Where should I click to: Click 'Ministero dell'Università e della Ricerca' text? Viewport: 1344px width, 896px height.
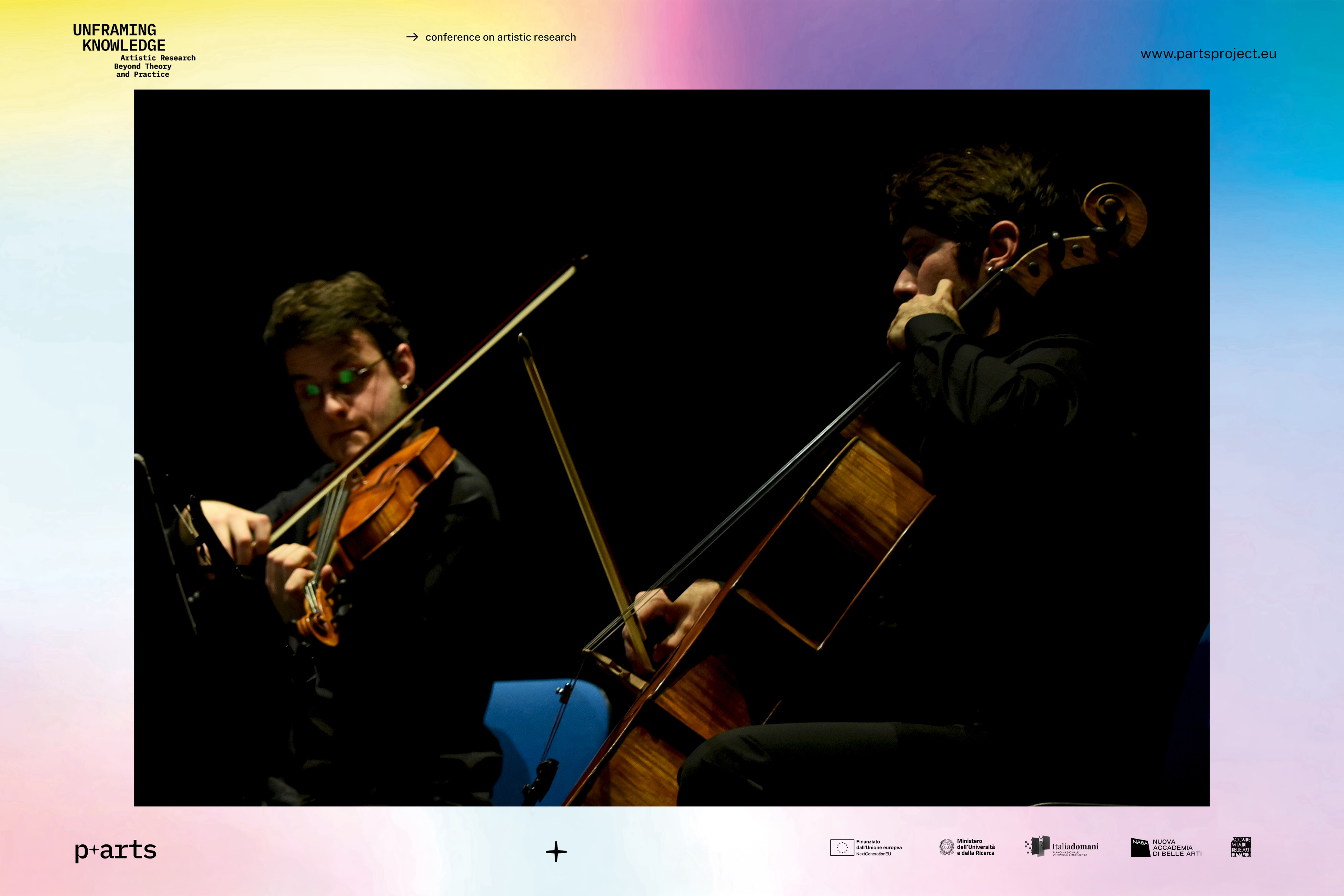(976, 847)
